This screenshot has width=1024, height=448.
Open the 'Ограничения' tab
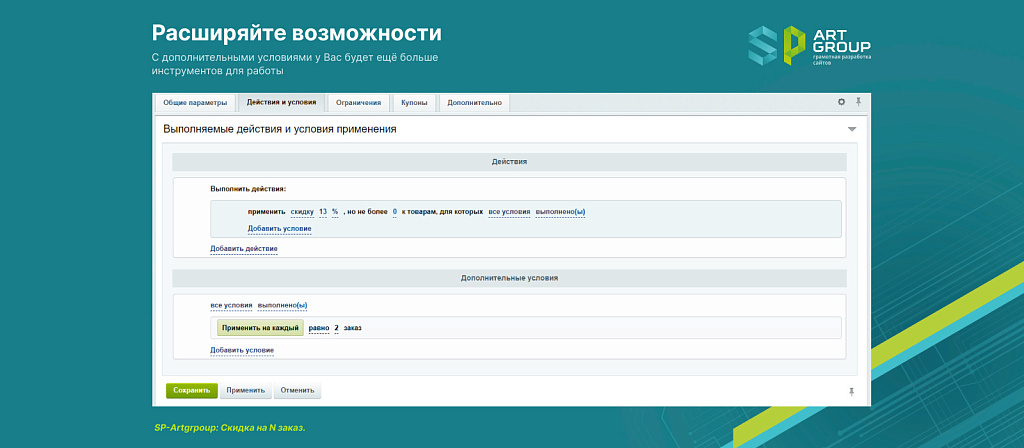point(358,102)
